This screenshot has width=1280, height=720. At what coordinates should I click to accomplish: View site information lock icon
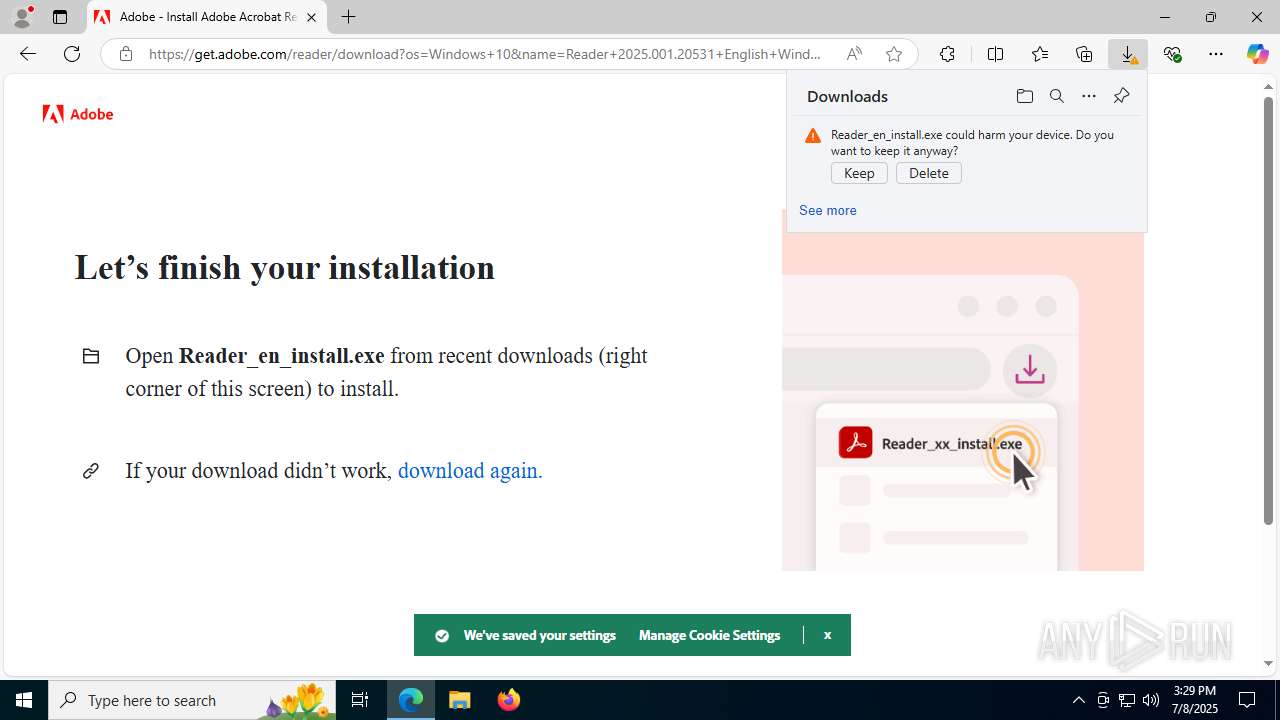click(x=125, y=54)
